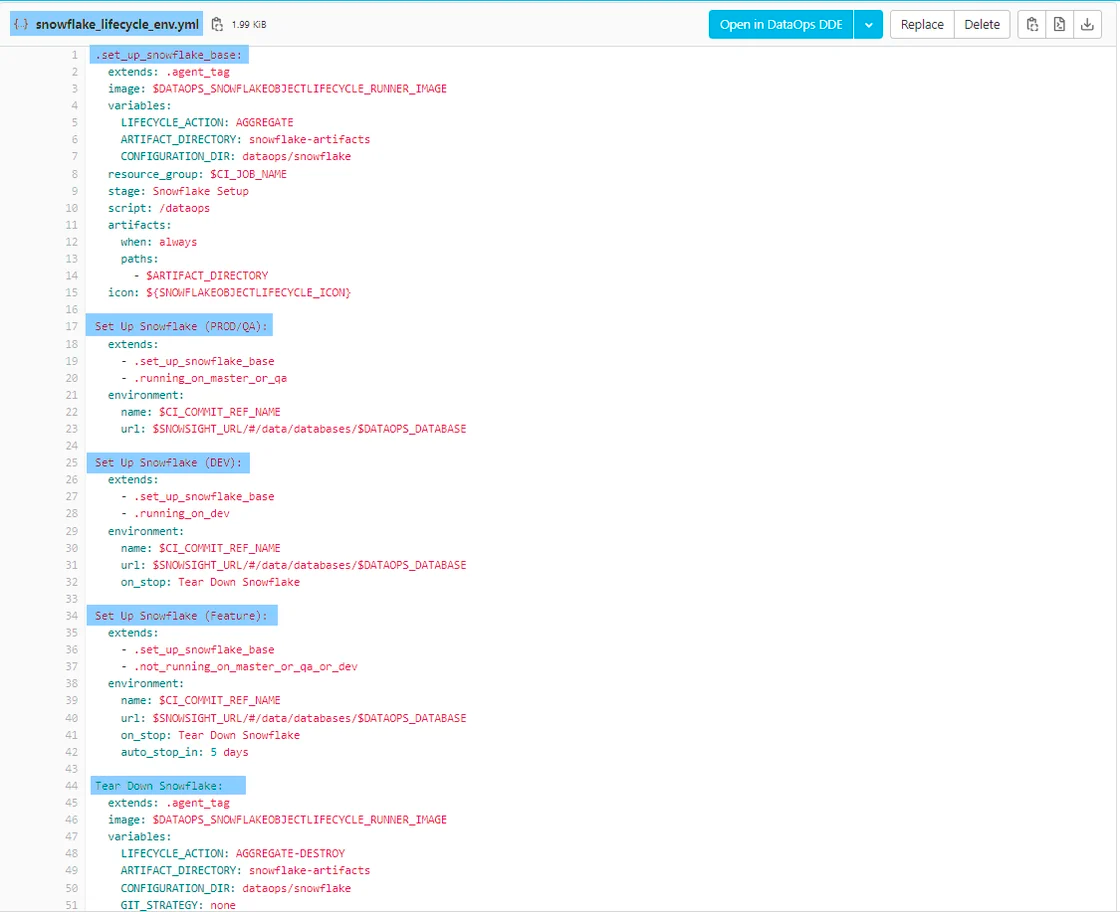
Task: Select line number 51
Action: [x=71, y=905]
